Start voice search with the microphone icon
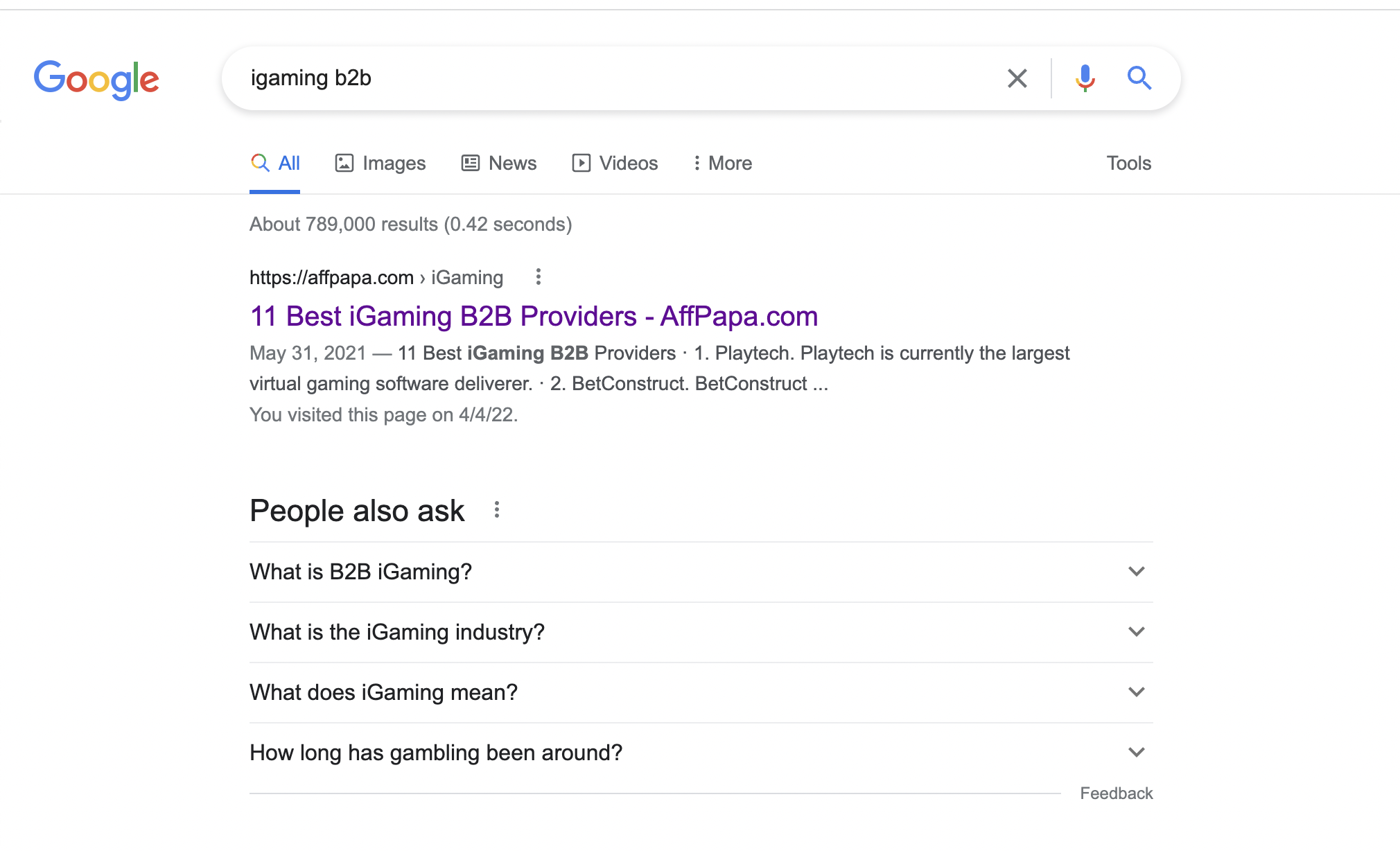The height and width of the screenshot is (851, 1400). point(1085,78)
